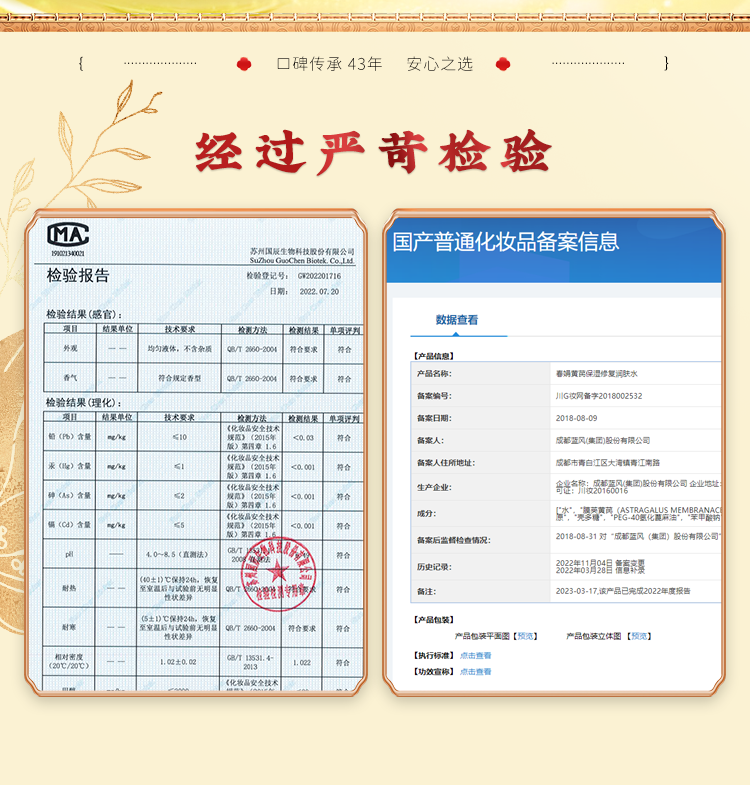The width and height of the screenshot is (750, 785).
Task: Click the 外观 row label in sensory results
Action: (70, 348)
